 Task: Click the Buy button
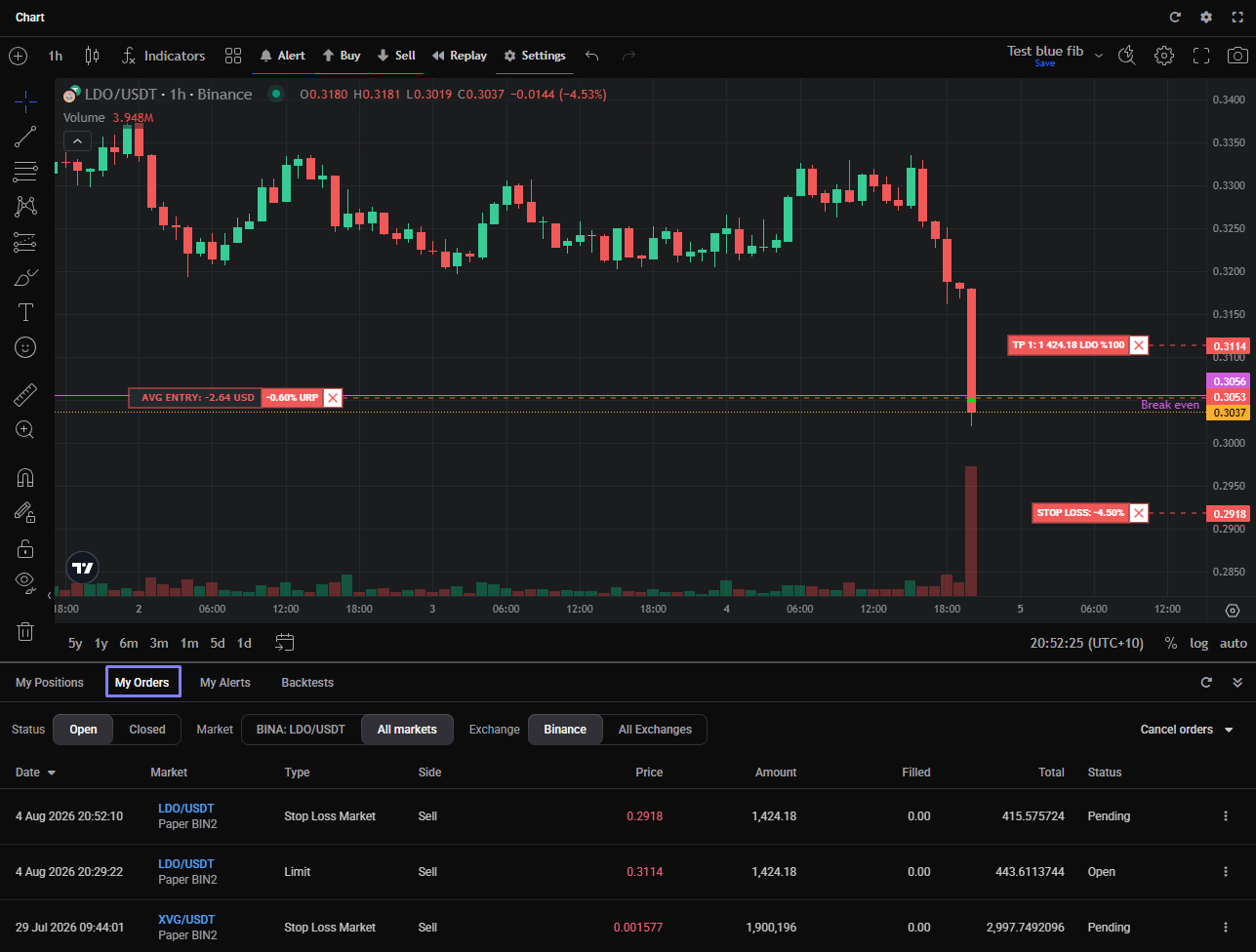(342, 56)
